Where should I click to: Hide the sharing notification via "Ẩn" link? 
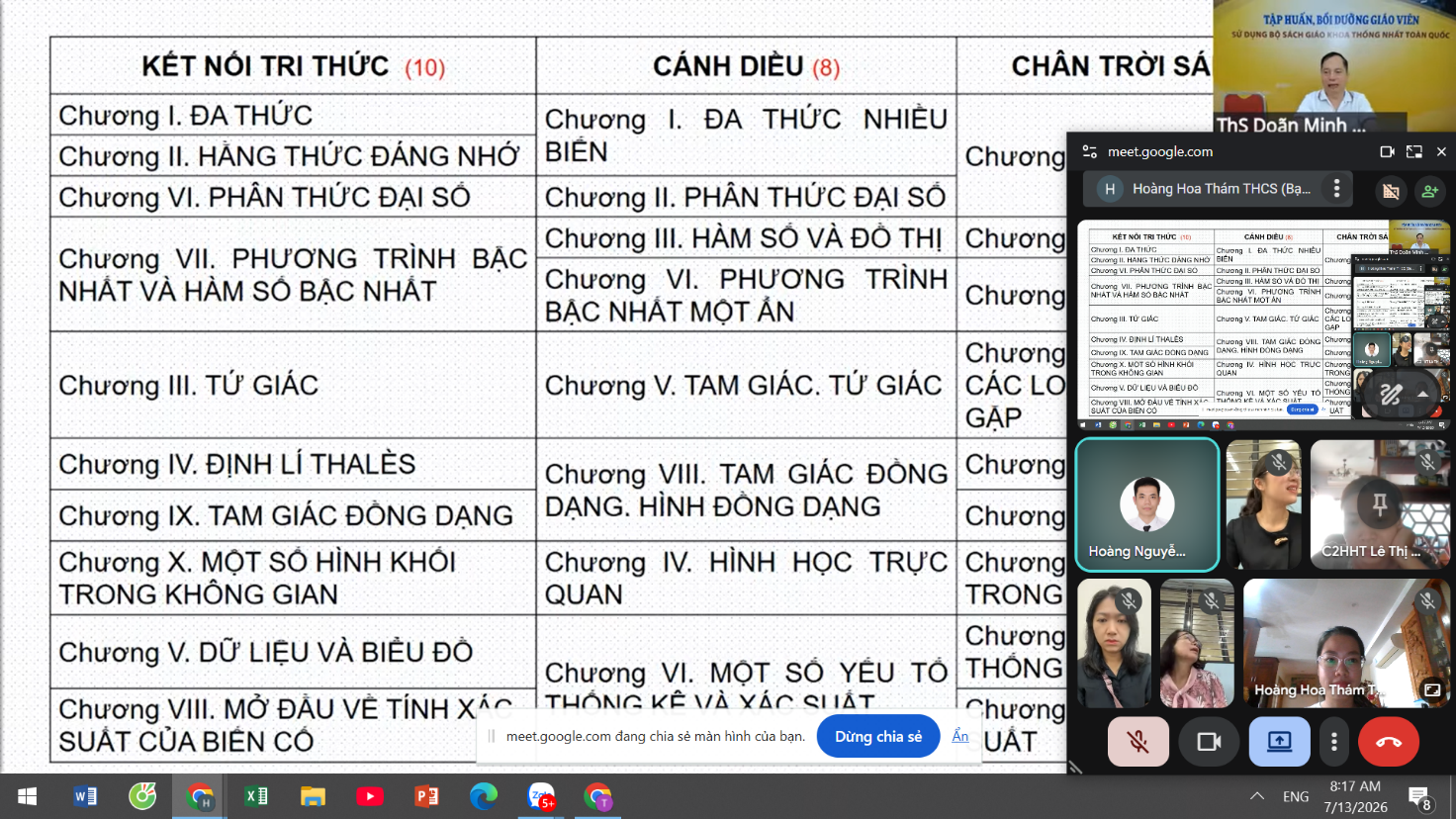960,736
